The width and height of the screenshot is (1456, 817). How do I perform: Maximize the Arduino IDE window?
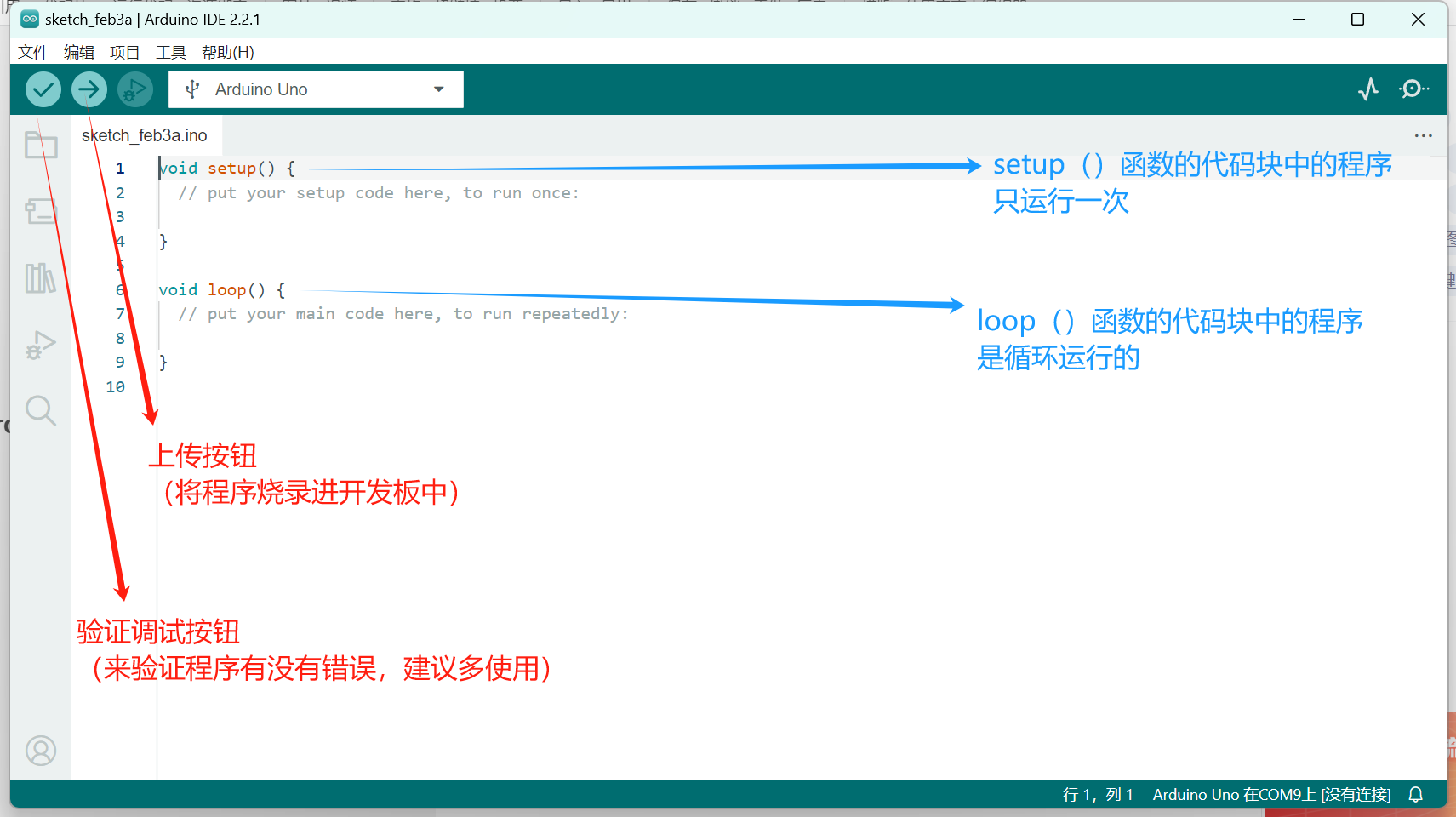1358,19
